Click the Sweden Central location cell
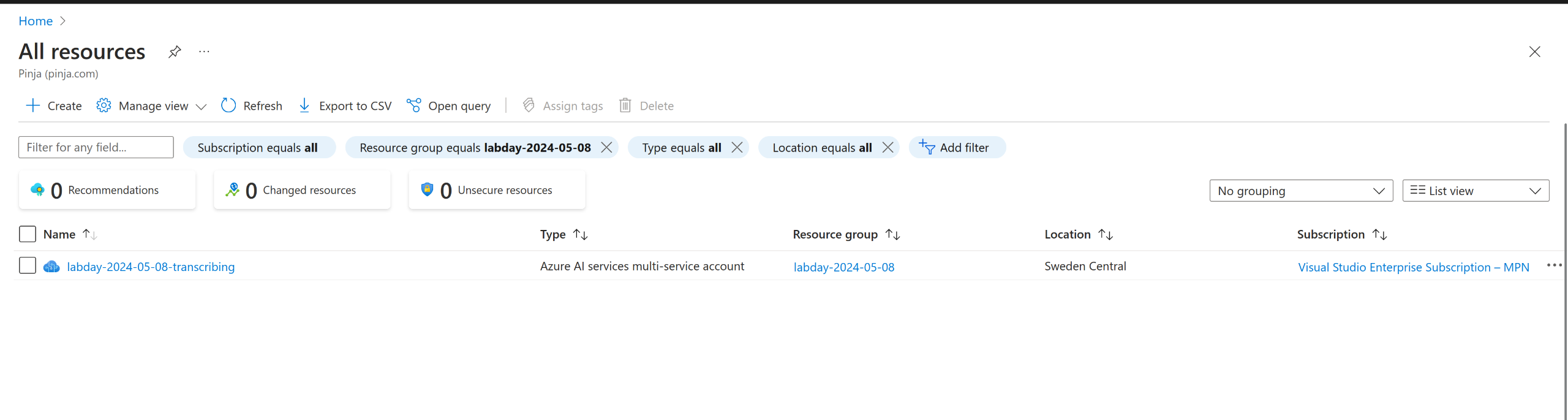 pyautogui.click(x=1085, y=266)
